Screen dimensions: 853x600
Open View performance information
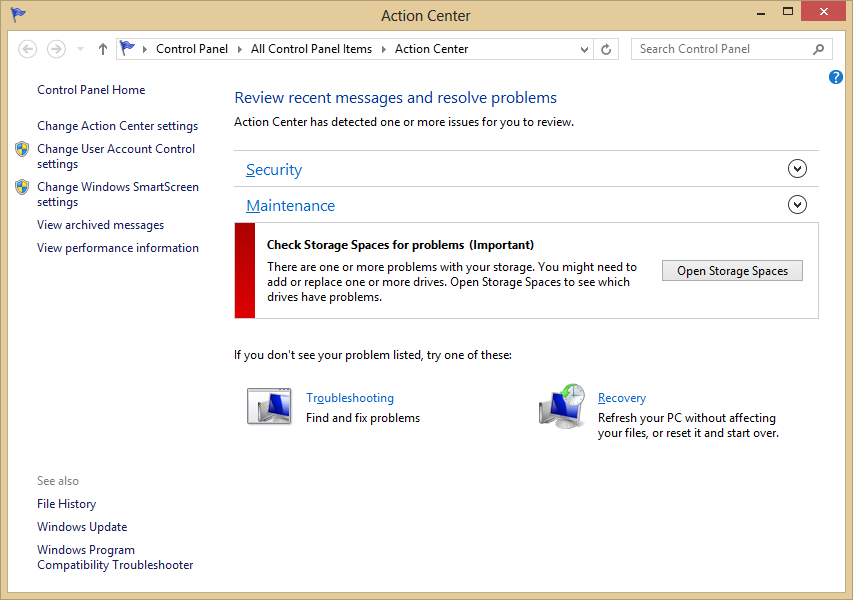(118, 248)
